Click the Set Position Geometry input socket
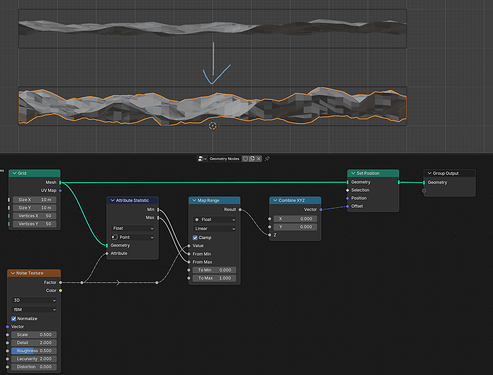The image size is (493, 375). pyautogui.click(x=348, y=182)
